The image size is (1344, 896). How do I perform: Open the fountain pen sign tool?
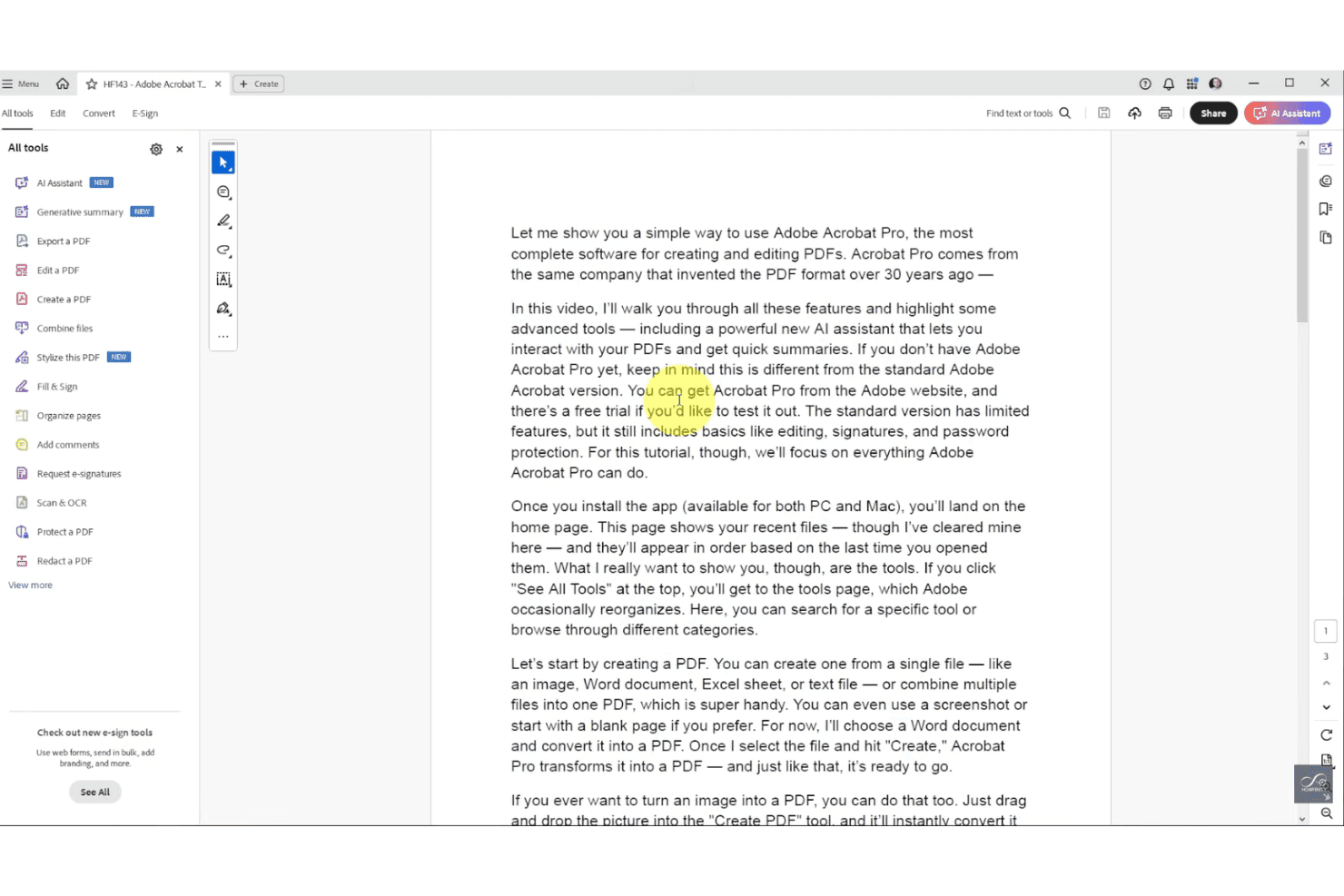[x=223, y=309]
